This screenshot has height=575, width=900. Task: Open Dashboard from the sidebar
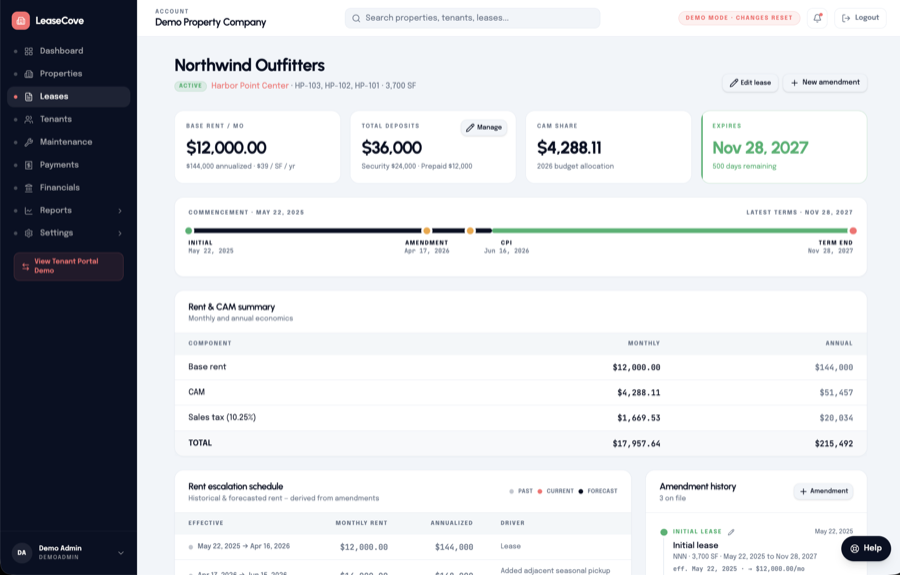(68, 51)
